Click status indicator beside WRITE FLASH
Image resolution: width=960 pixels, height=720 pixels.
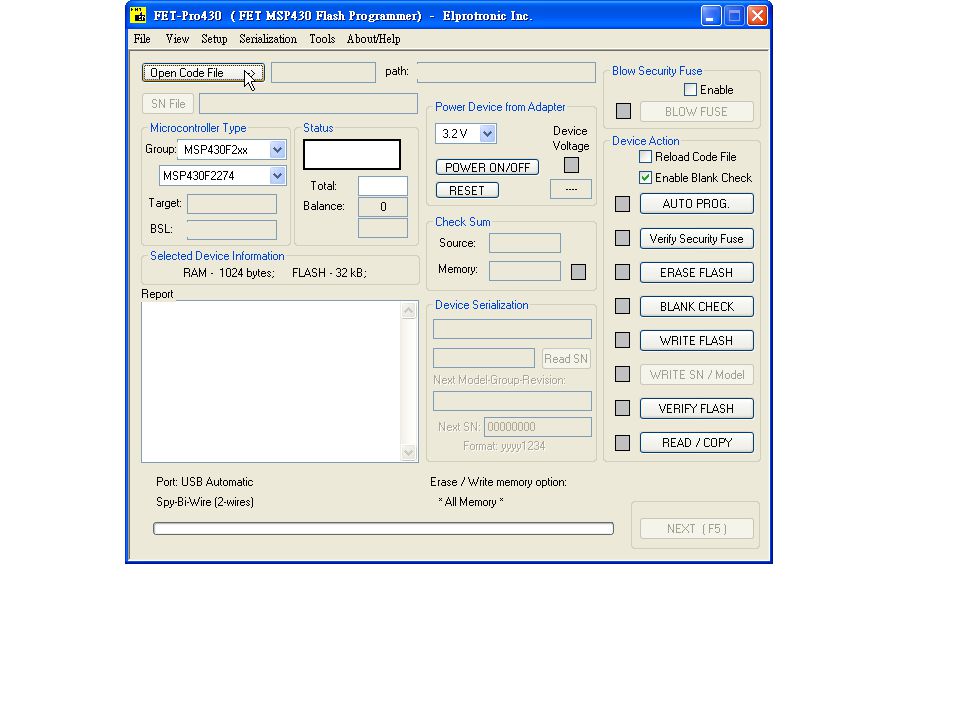pyautogui.click(x=622, y=340)
